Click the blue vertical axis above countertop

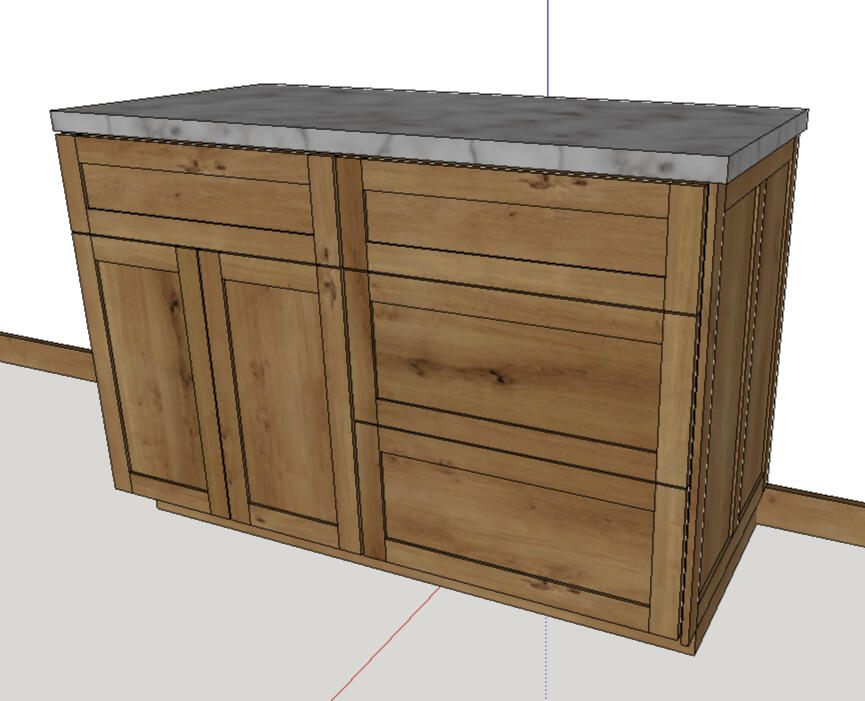click(x=547, y=48)
